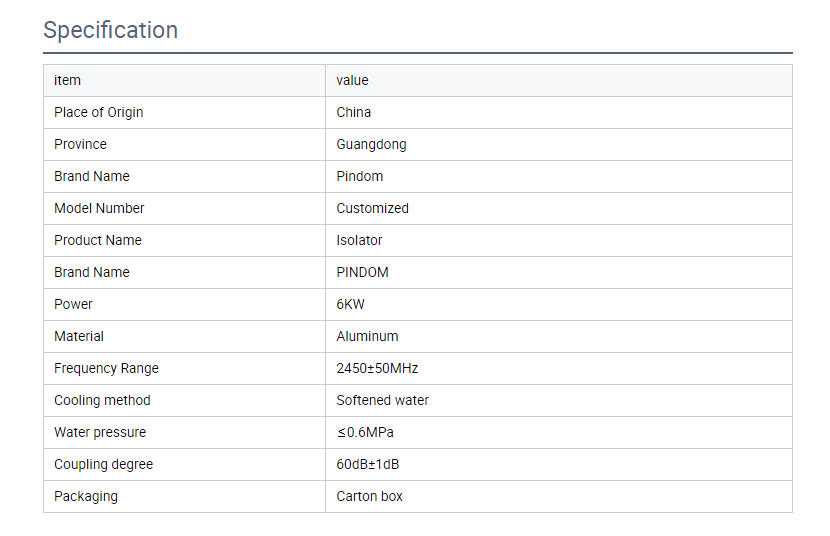Click the Specification heading
830x536 pixels.
click(x=110, y=30)
